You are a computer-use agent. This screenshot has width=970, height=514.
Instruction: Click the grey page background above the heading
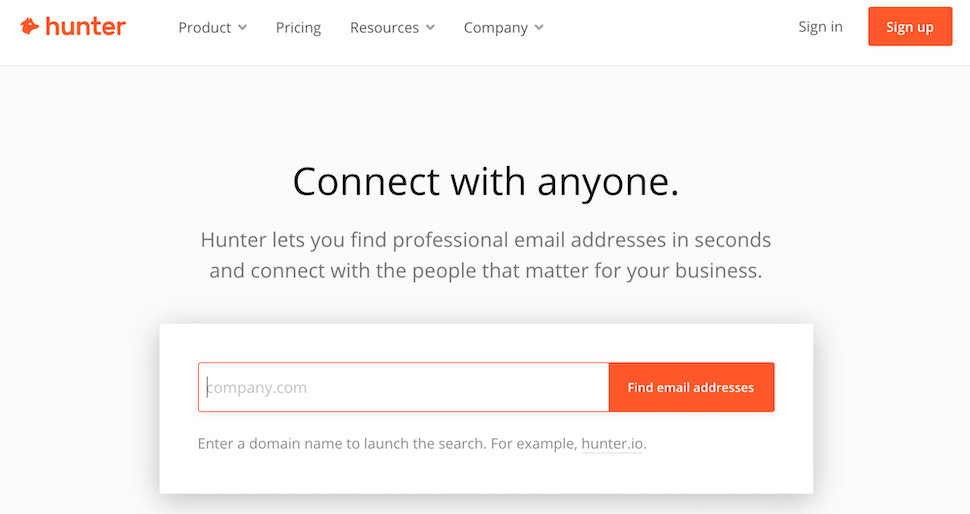(x=485, y=110)
